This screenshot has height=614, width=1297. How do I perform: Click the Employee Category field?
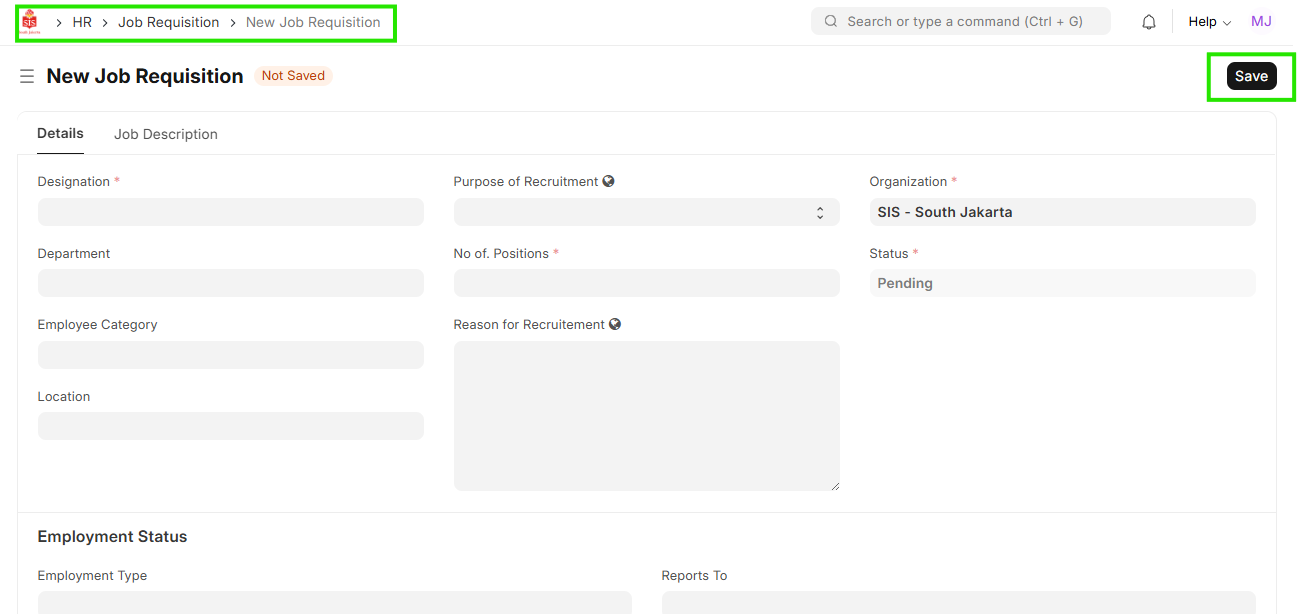coord(230,355)
